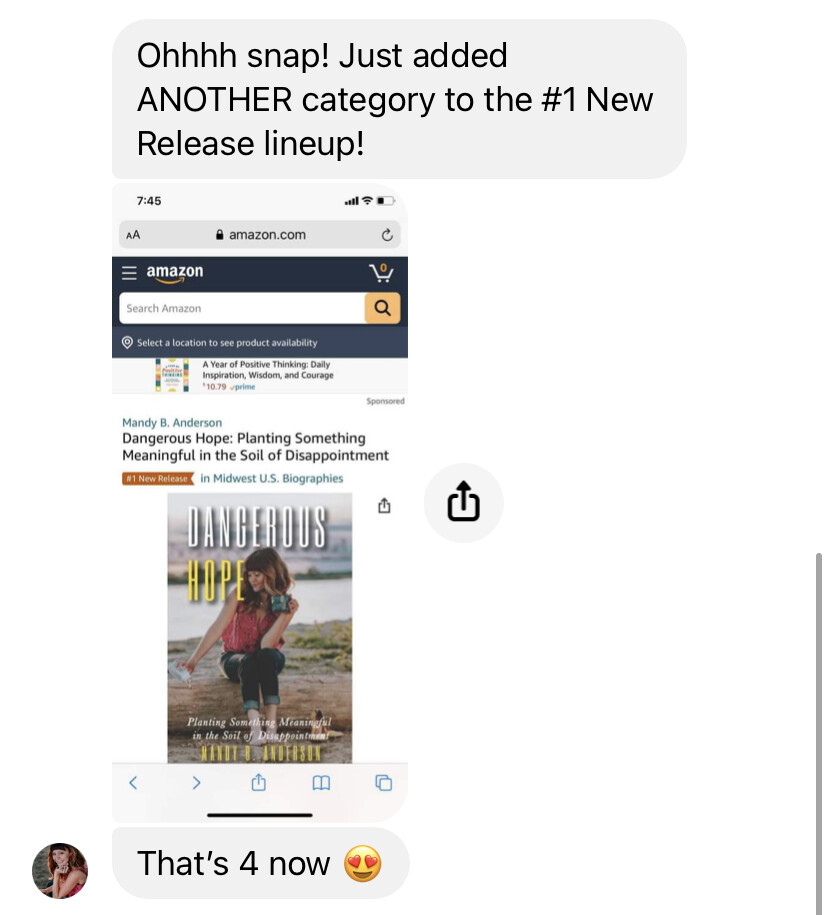
Task: Click the orange search magnifier button
Action: tap(382, 308)
